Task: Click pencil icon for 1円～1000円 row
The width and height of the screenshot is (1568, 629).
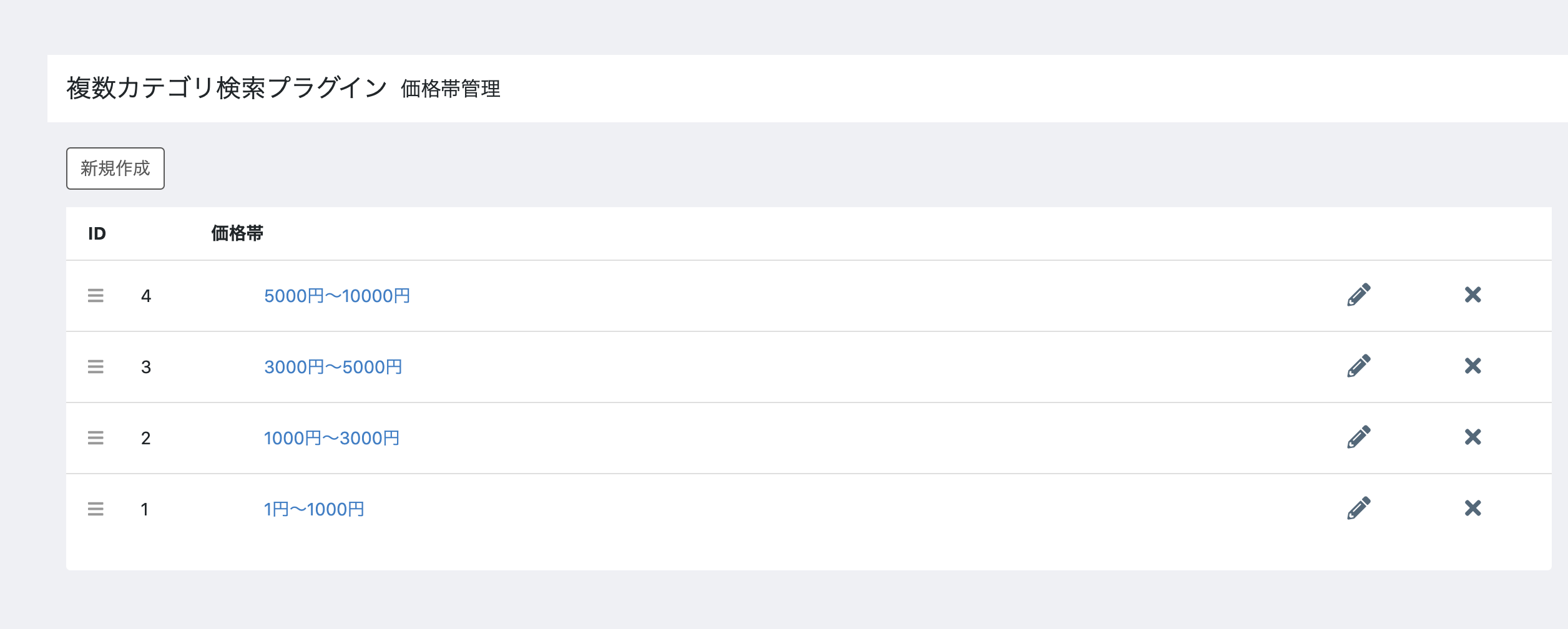Action: pyautogui.click(x=1358, y=509)
